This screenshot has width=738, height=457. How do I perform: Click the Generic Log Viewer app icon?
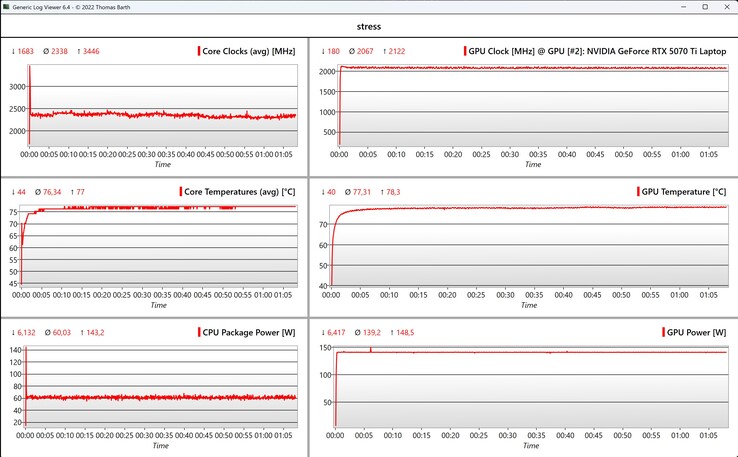click(x=6, y=7)
